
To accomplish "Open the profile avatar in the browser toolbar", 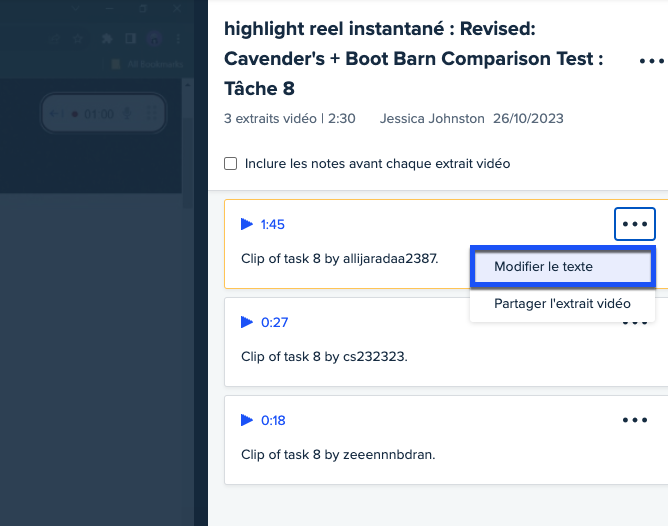I will click(154, 39).
